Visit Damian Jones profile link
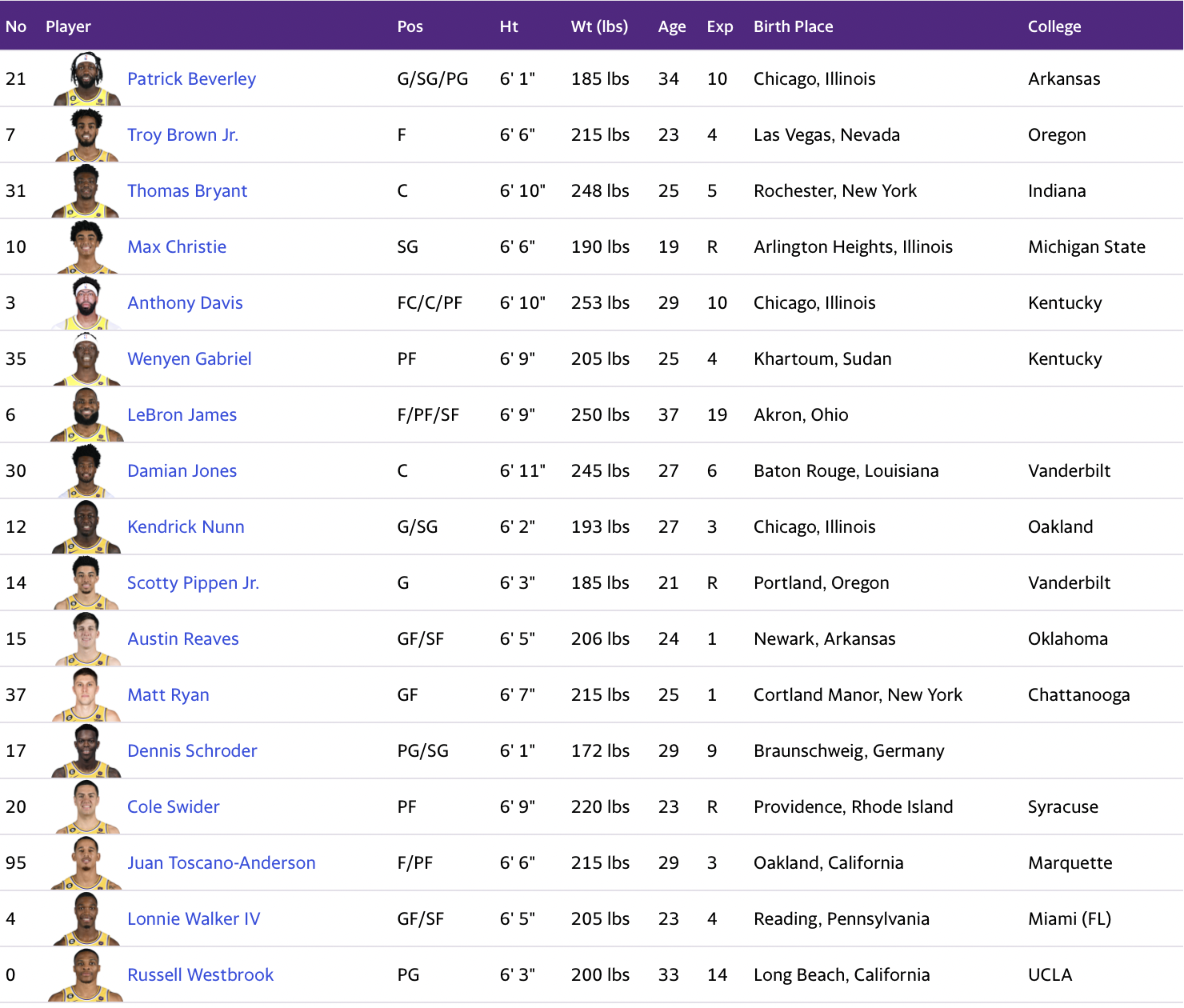This screenshot has width=1184, height=1008. [182, 470]
